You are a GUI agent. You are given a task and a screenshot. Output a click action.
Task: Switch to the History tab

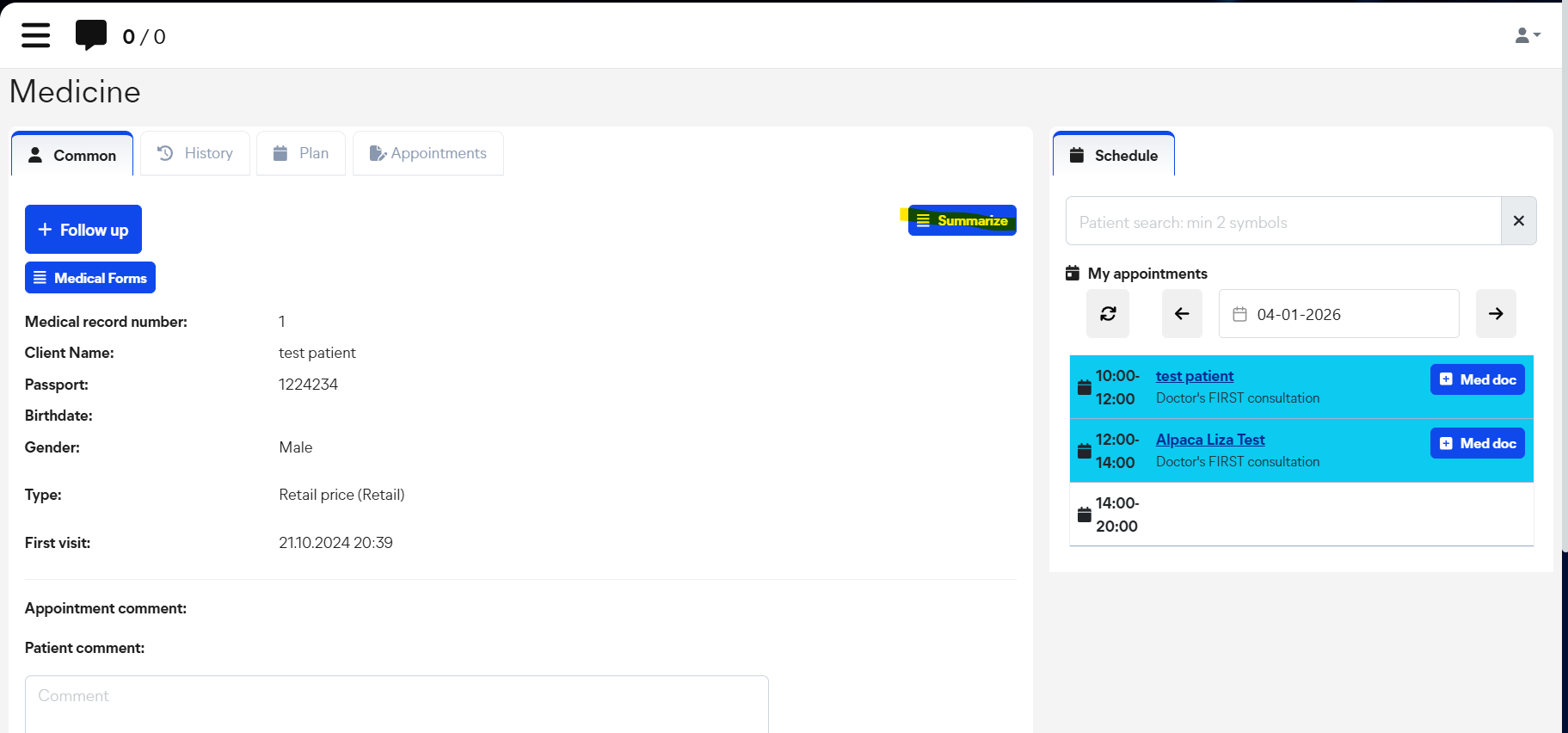pyautogui.click(x=195, y=153)
